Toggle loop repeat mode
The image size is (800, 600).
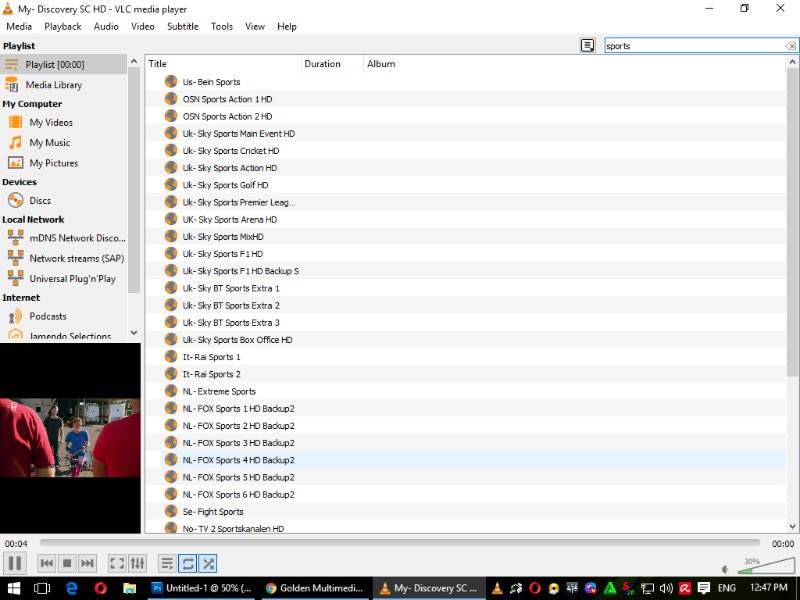tap(187, 563)
